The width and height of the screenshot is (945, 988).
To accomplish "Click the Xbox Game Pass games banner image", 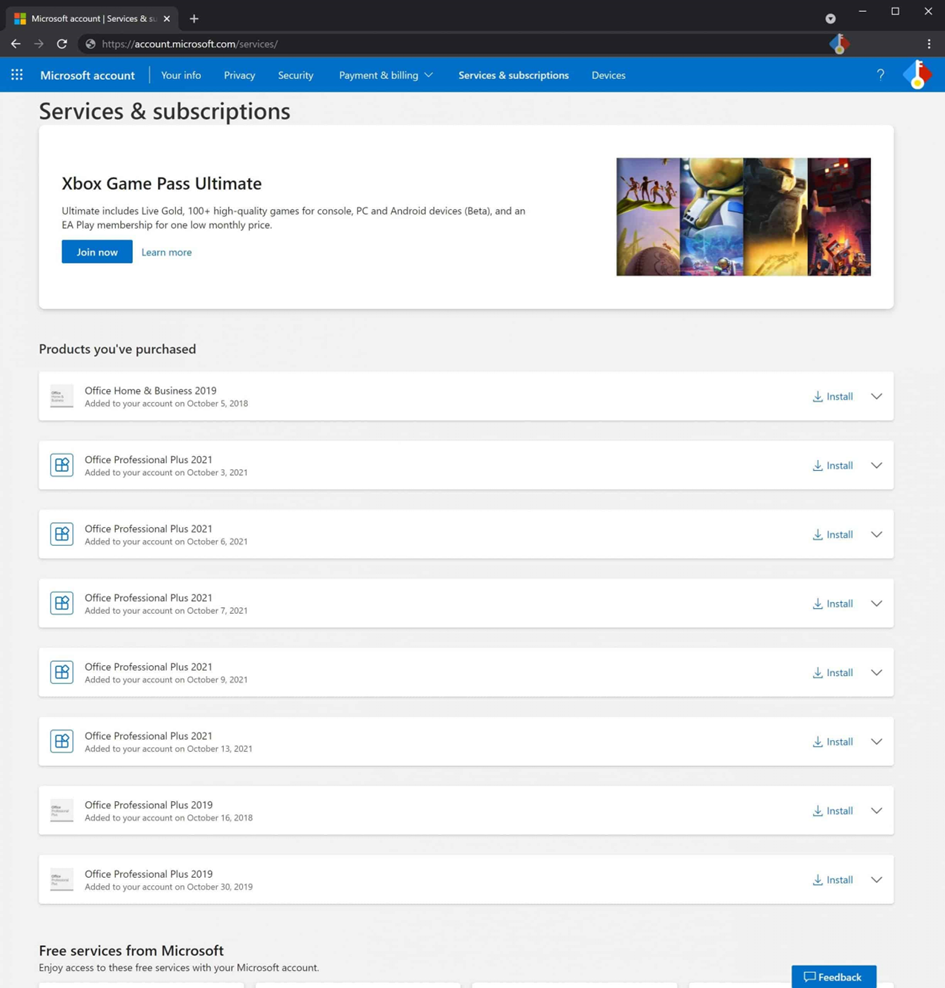I will click(743, 217).
